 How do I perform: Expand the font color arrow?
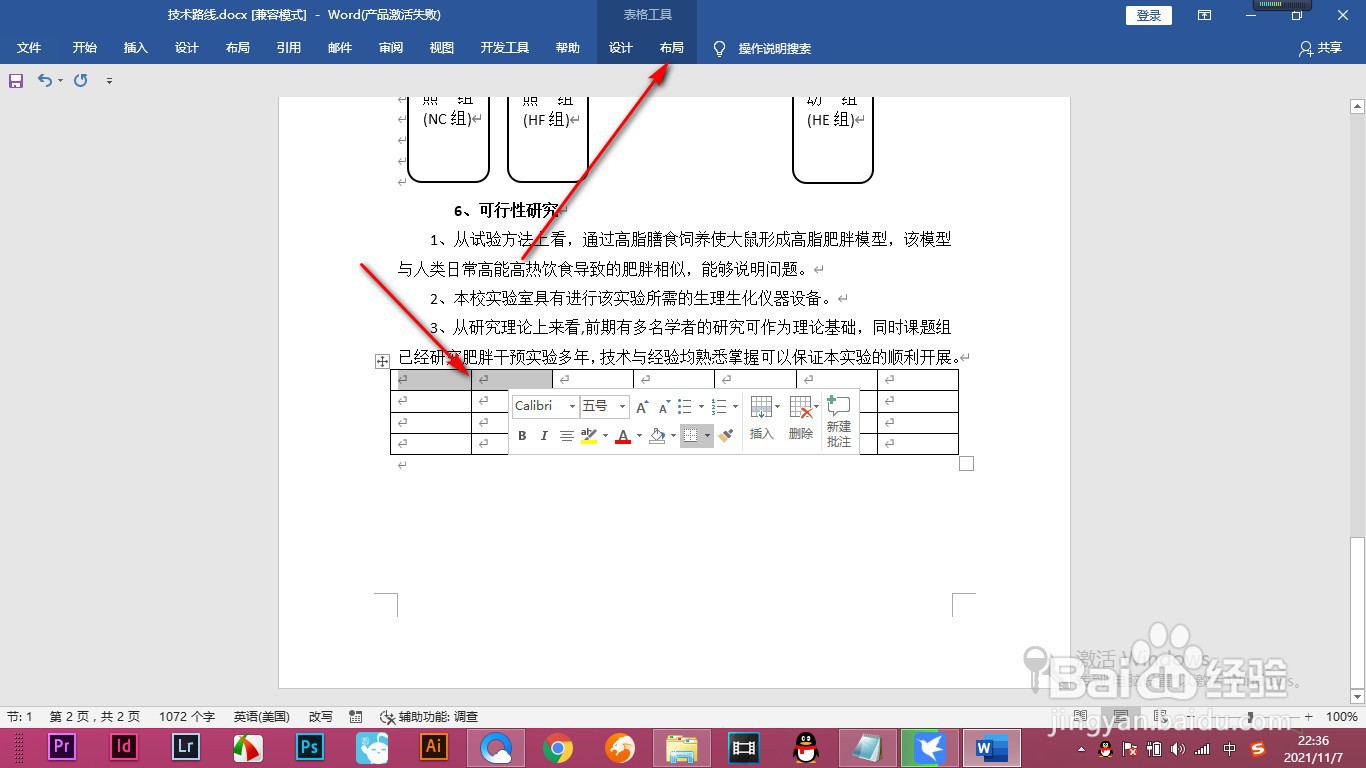[x=639, y=436]
